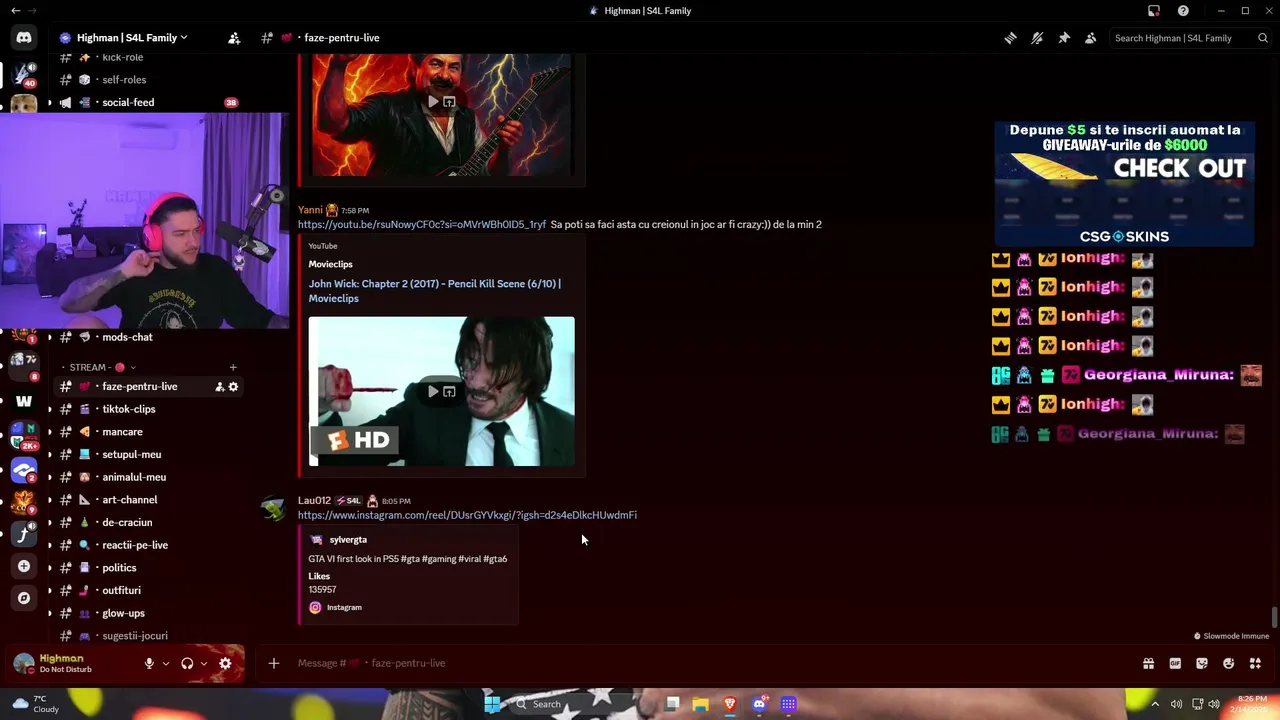This screenshot has width=1280, height=720.
Task: Open Windows Start menu
Action: click(492, 704)
